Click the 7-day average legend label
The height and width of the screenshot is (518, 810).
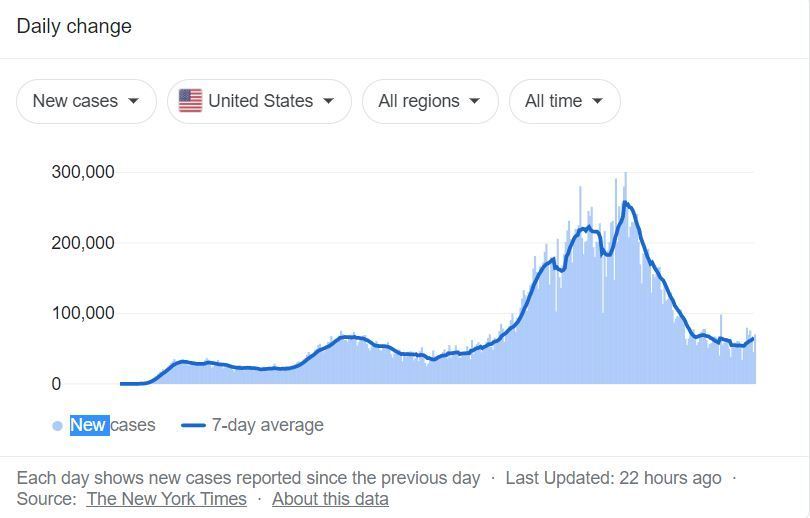(267, 425)
